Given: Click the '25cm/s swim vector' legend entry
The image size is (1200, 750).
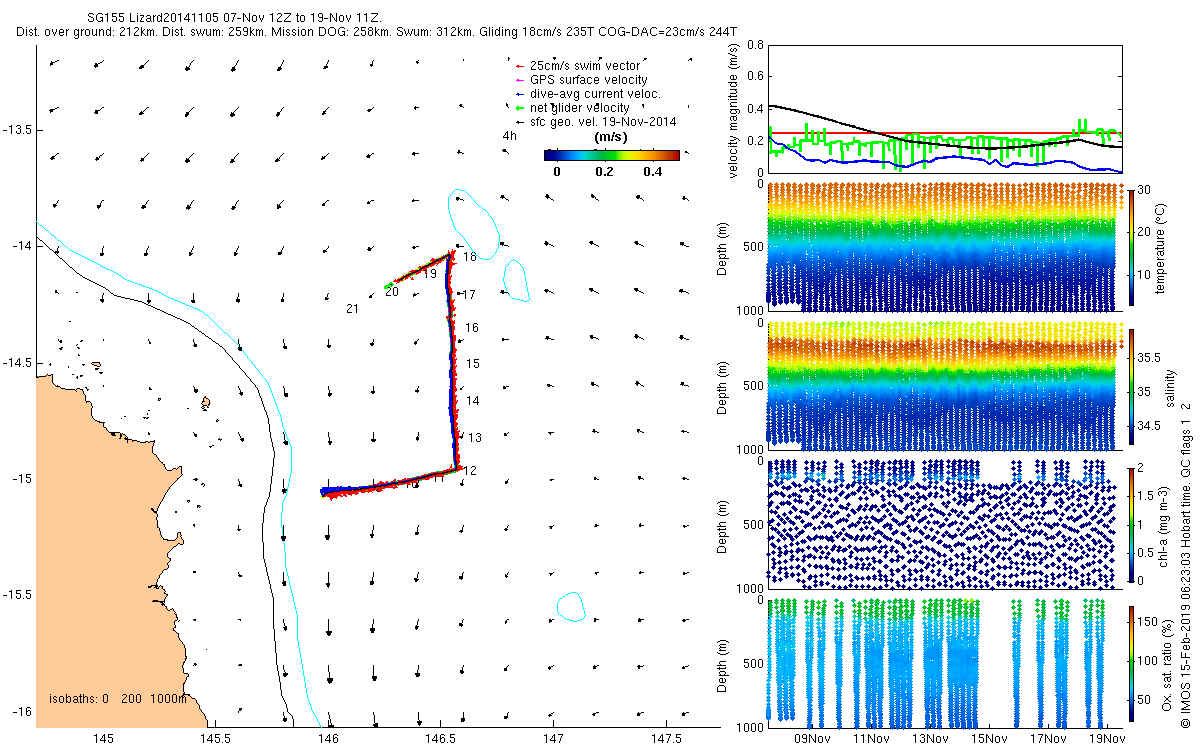Looking at the screenshot, I should point(585,66).
